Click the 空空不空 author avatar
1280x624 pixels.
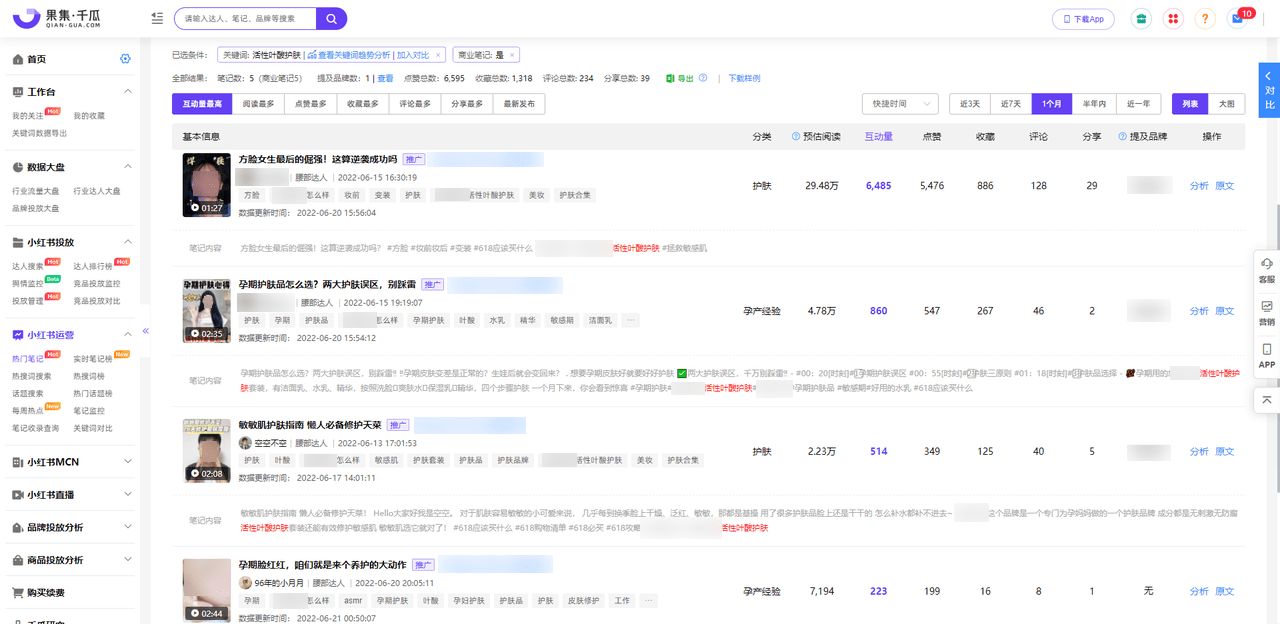point(245,443)
